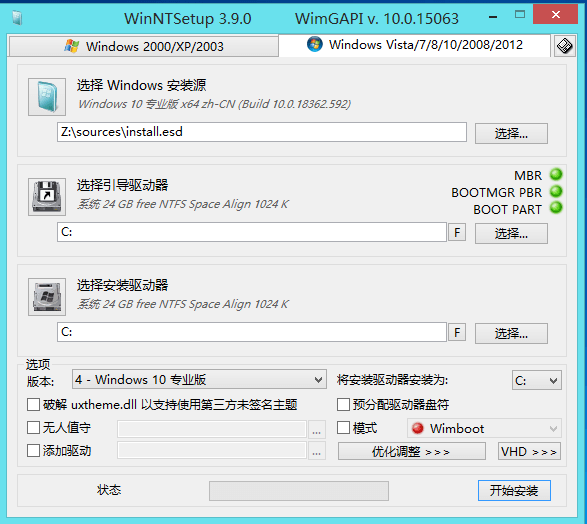Open 优化调整 >>> tweaks button
Viewport: 587px width, 524px height.
tap(412, 451)
